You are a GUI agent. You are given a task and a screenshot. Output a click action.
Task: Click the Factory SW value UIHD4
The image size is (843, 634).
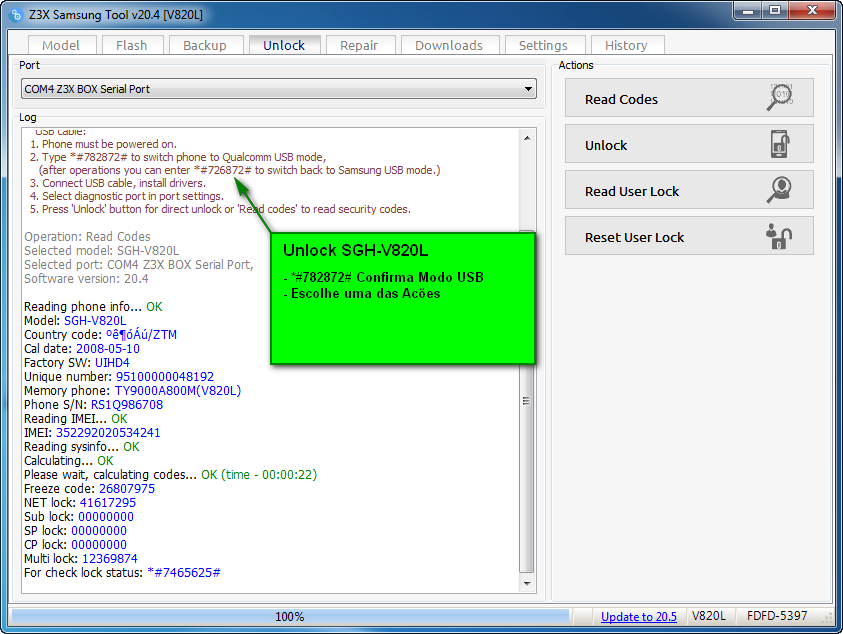[112, 363]
